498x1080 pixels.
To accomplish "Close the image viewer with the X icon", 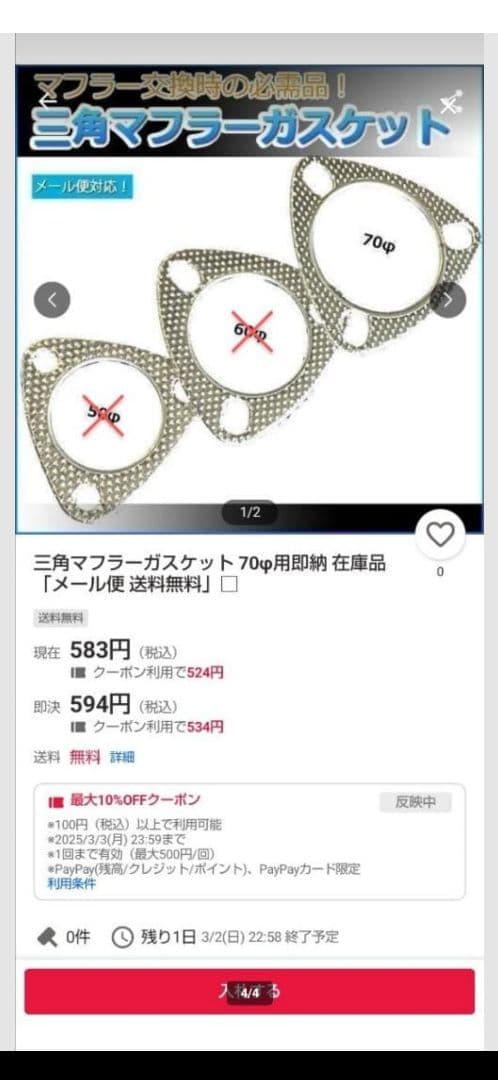I will tap(450, 104).
